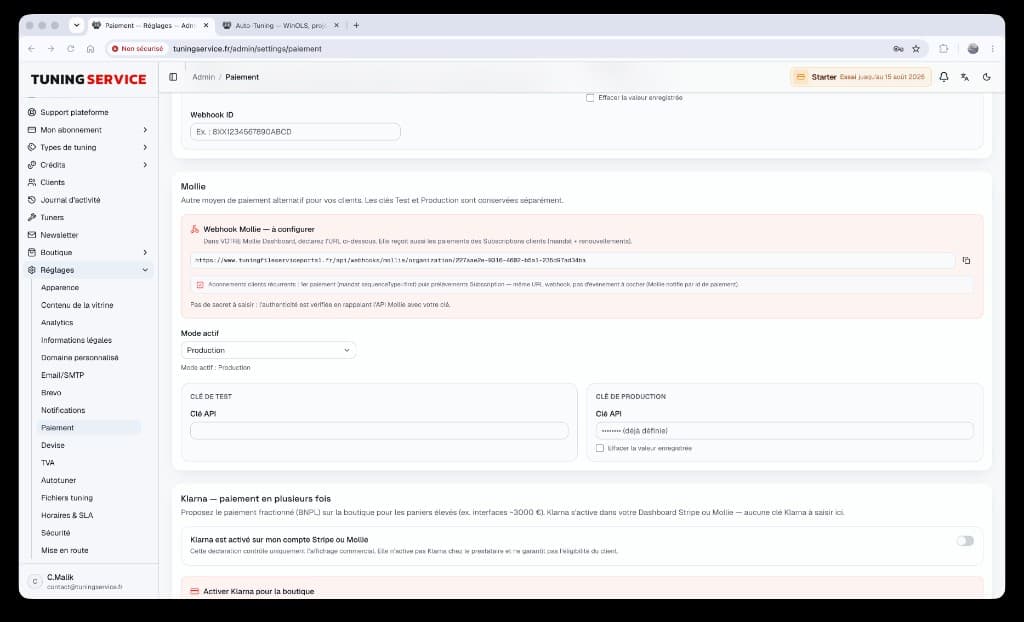Open Autotuner settings page

click(59, 480)
